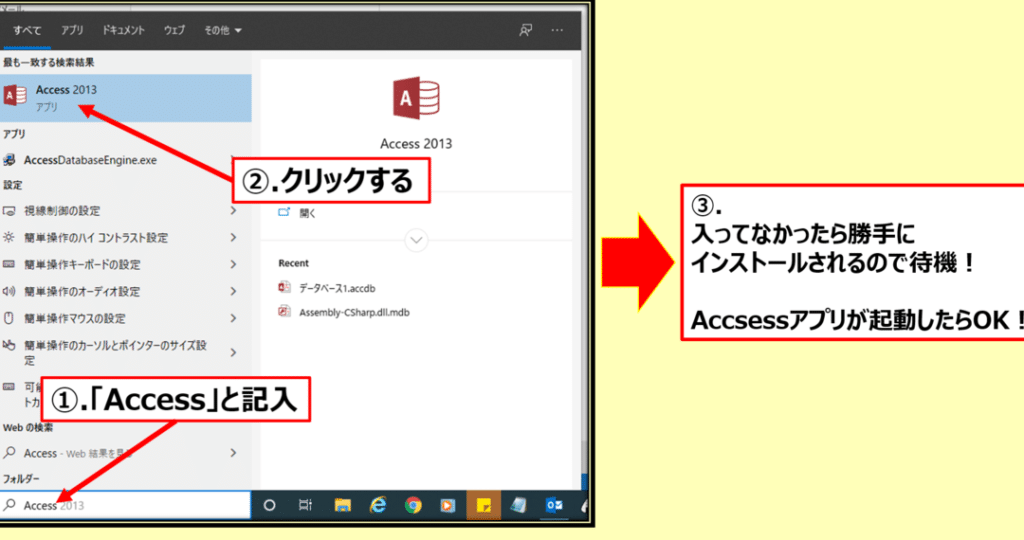Launch AccessDatabaseEngine.exe from the apps list
This screenshot has height=540, width=1024.
(x=90, y=160)
